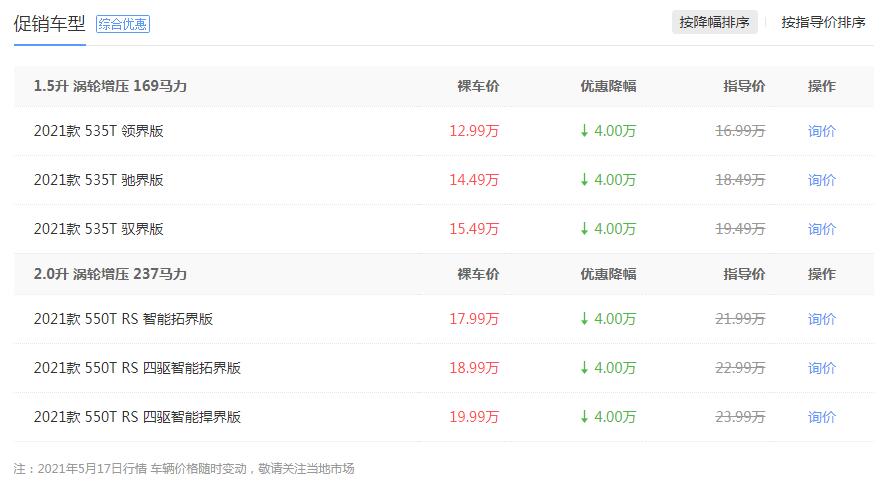Click group header 1.5升 涡轮增压 169马力
Image resolution: width=888 pixels, height=488 pixels.
click(110, 86)
